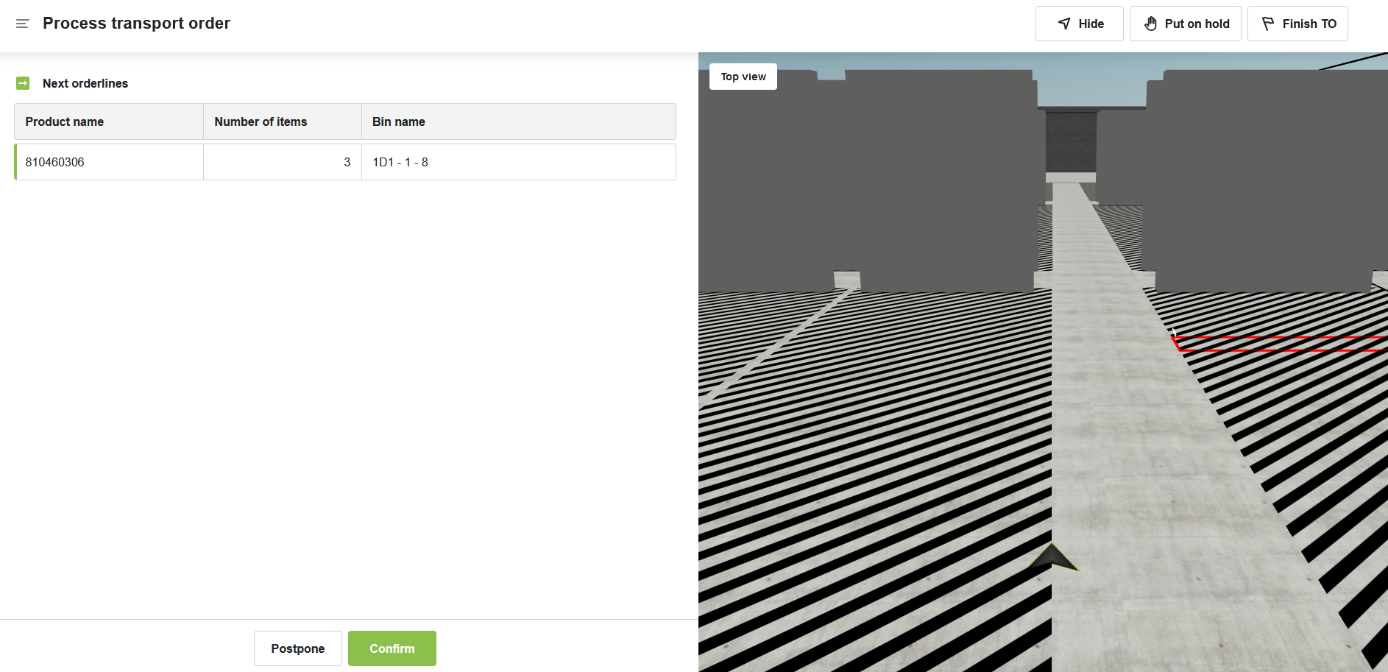The height and width of the screenshot is (672, 1388).
Task: Click the Next orderlines heading
Action: pyautogui.click(x=85, y=83)
